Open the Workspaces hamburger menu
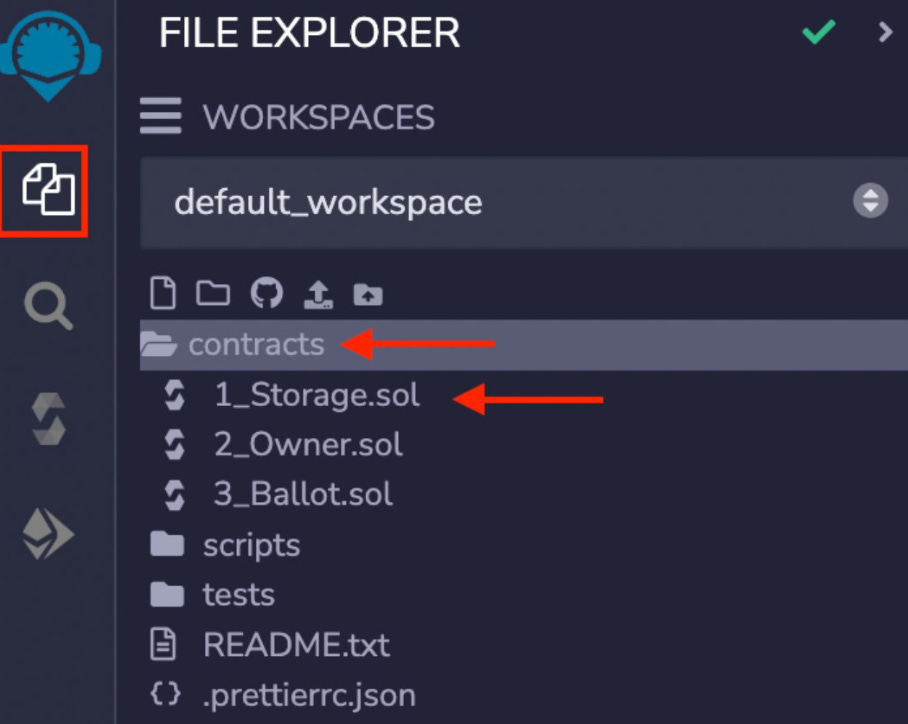The image size is (908, 724). point(160,116)
